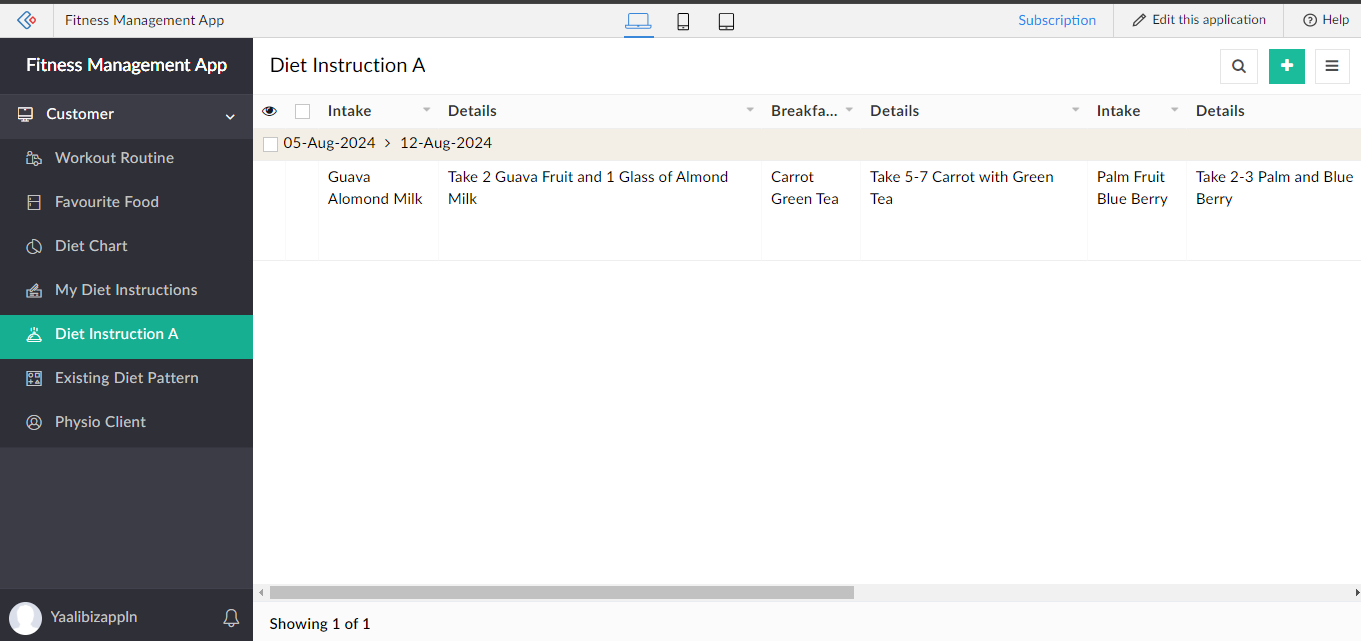
Task: Toggle the eye column visibility icon
Action: 269,111
